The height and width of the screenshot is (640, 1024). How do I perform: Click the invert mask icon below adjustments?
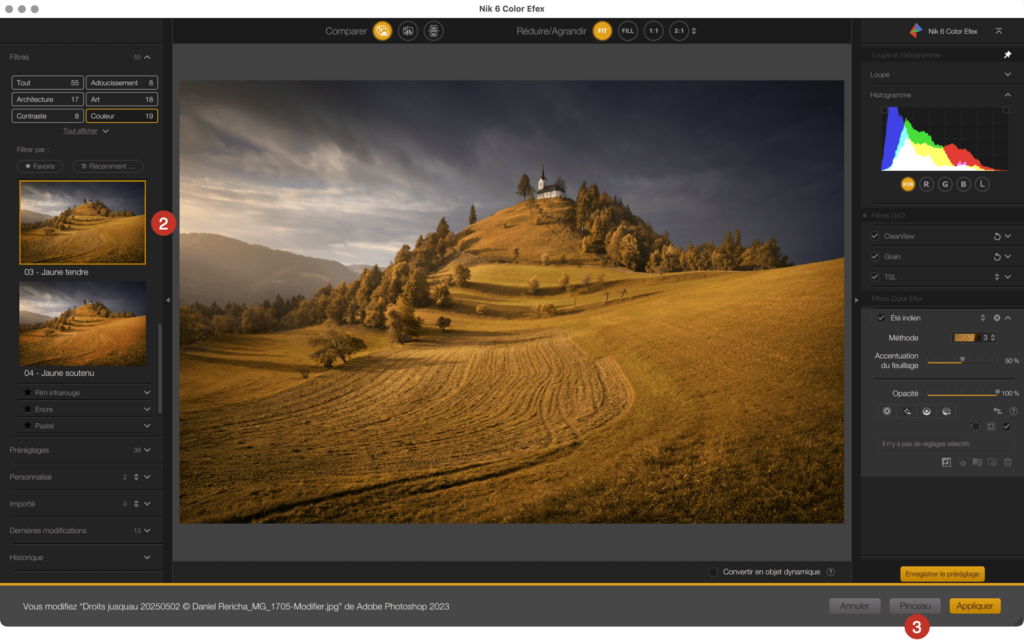(946, 462)
